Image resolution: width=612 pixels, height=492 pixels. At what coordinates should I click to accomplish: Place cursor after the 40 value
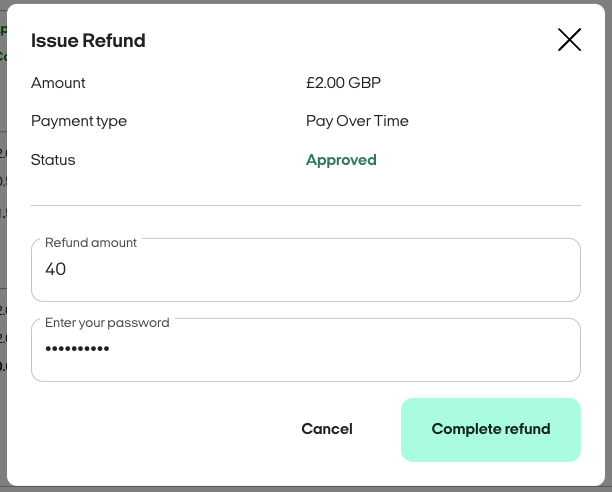tap(68, 269)
